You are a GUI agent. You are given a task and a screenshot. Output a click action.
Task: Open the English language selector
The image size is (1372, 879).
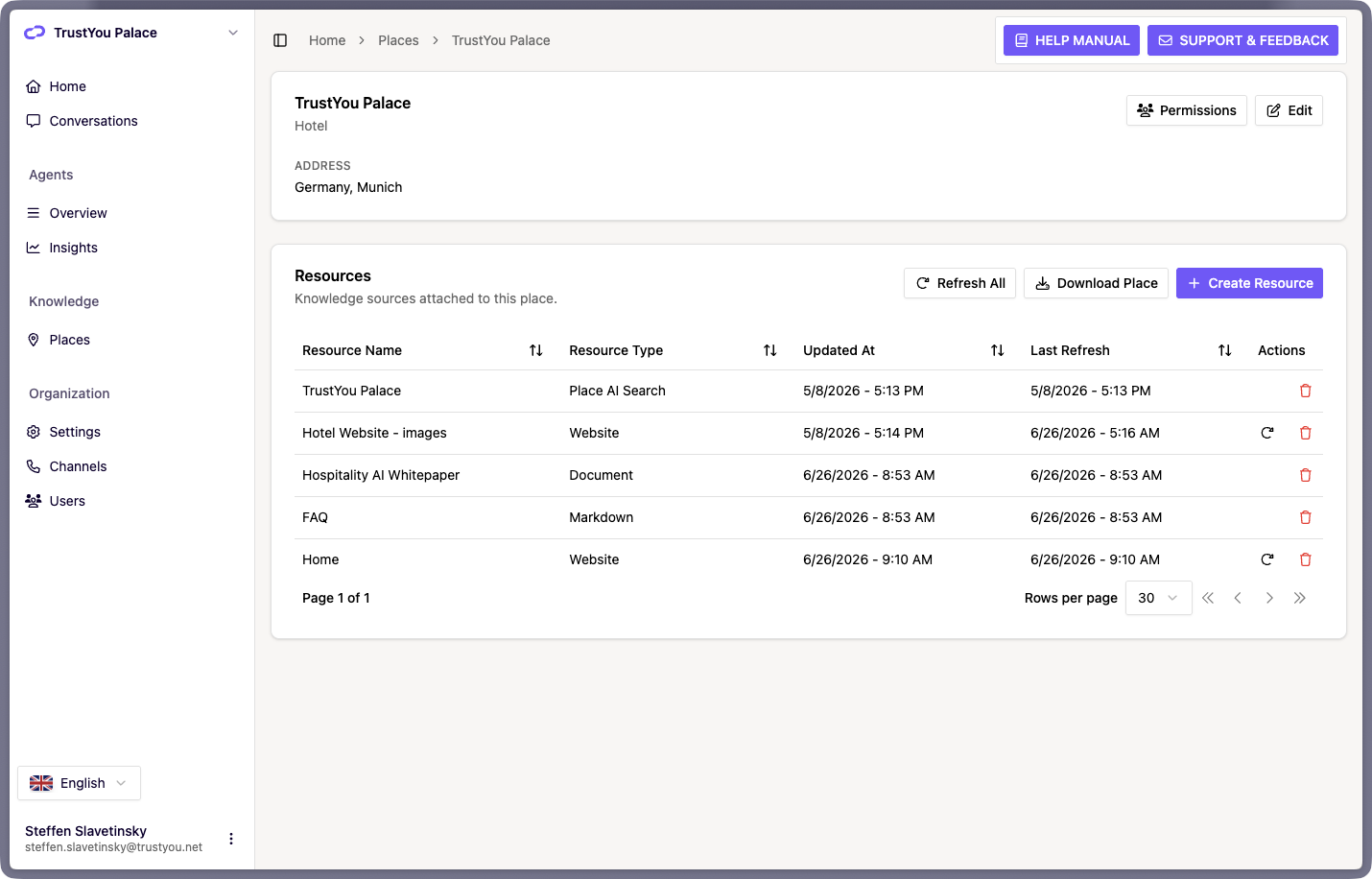point(79,783)
